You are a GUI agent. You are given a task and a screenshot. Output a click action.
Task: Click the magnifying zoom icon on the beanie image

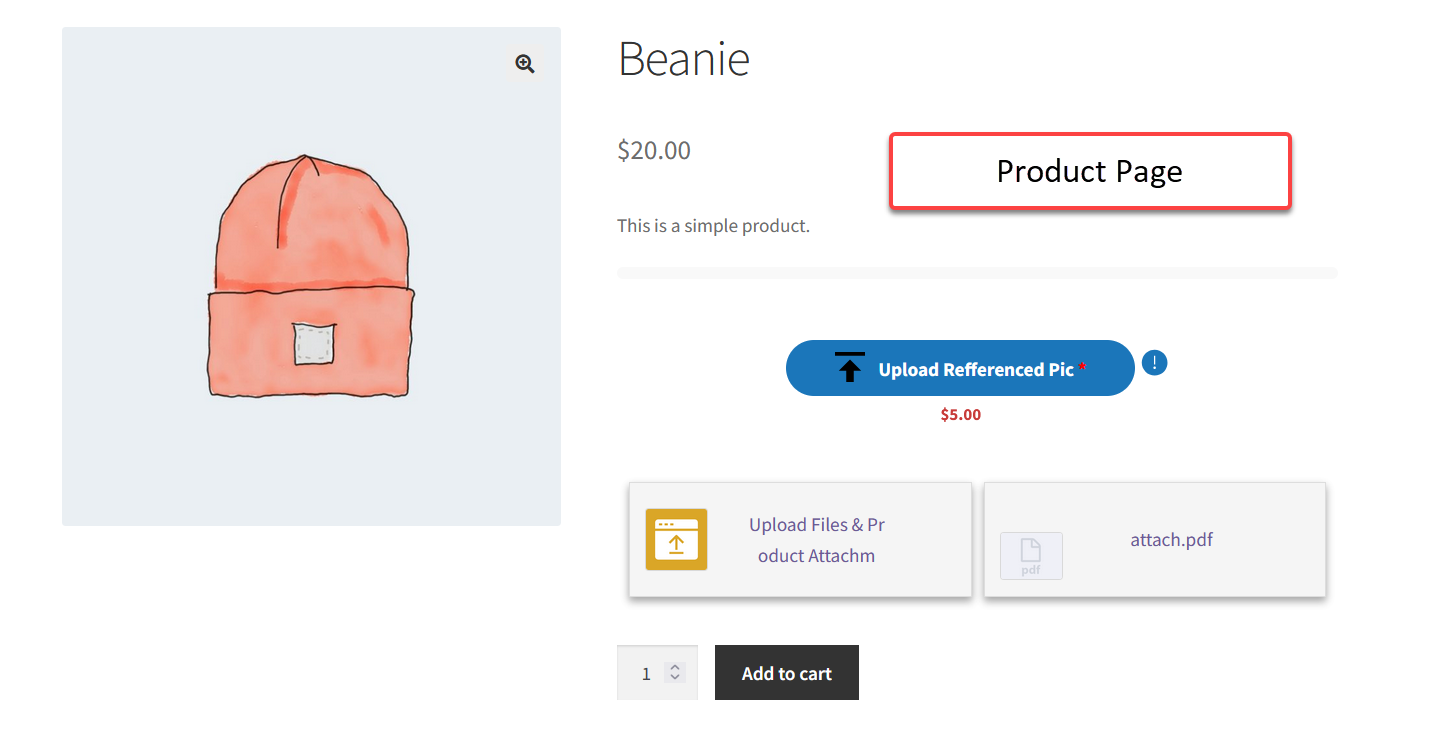(524, 63)
